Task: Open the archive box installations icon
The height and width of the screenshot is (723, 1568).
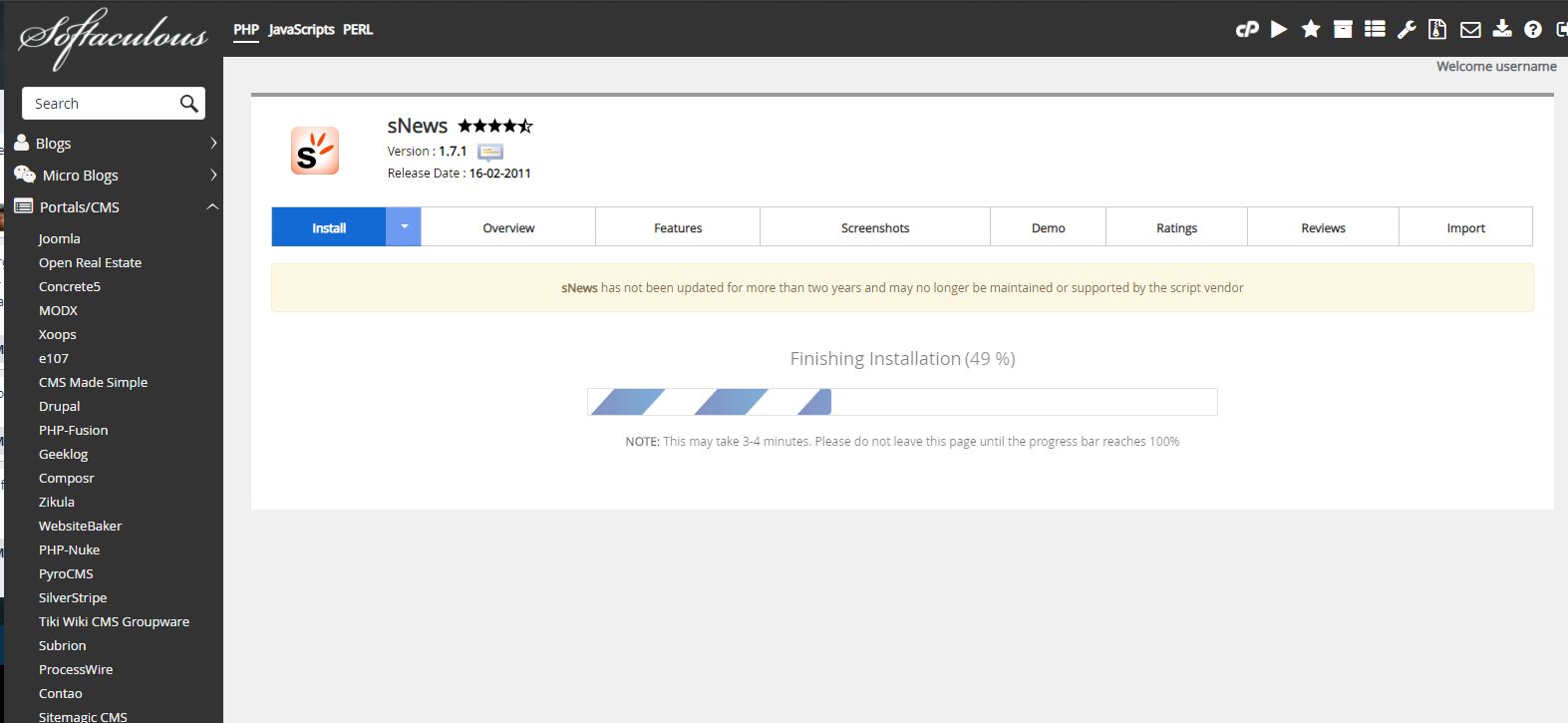Action: (1343, 29)
